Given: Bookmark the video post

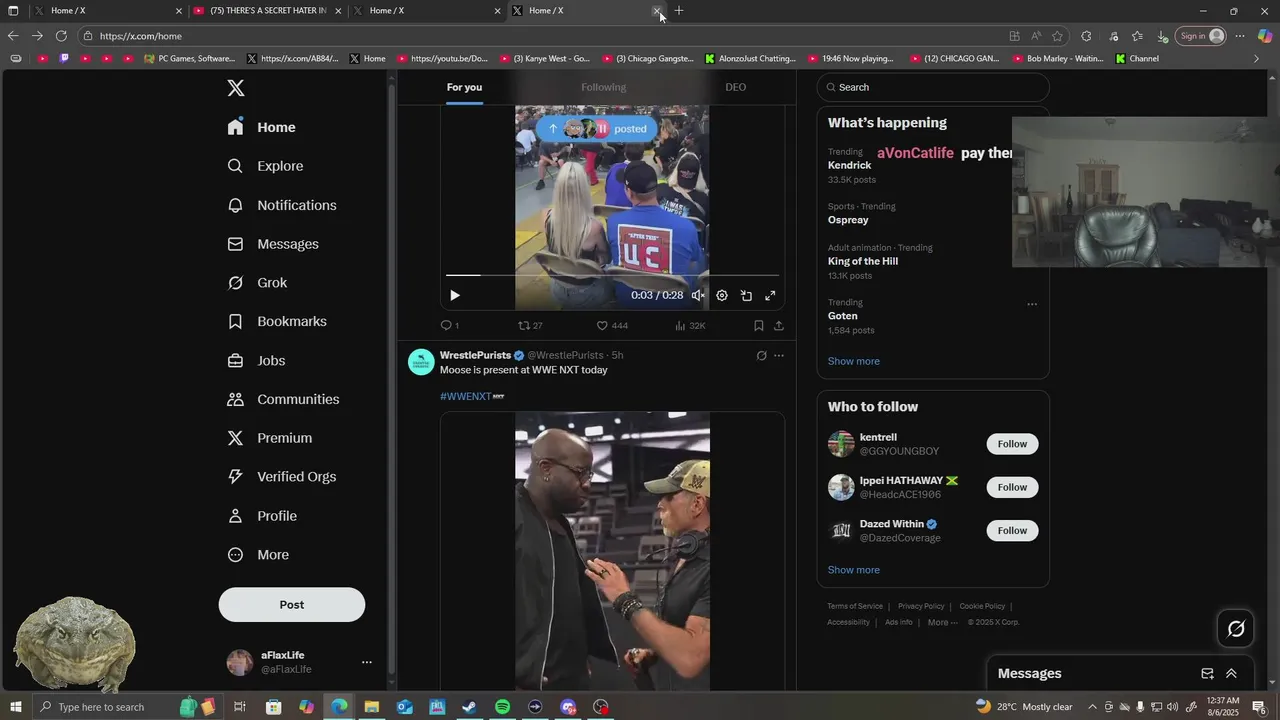Looking at the screenshot, I should click(x=758, y=325).
